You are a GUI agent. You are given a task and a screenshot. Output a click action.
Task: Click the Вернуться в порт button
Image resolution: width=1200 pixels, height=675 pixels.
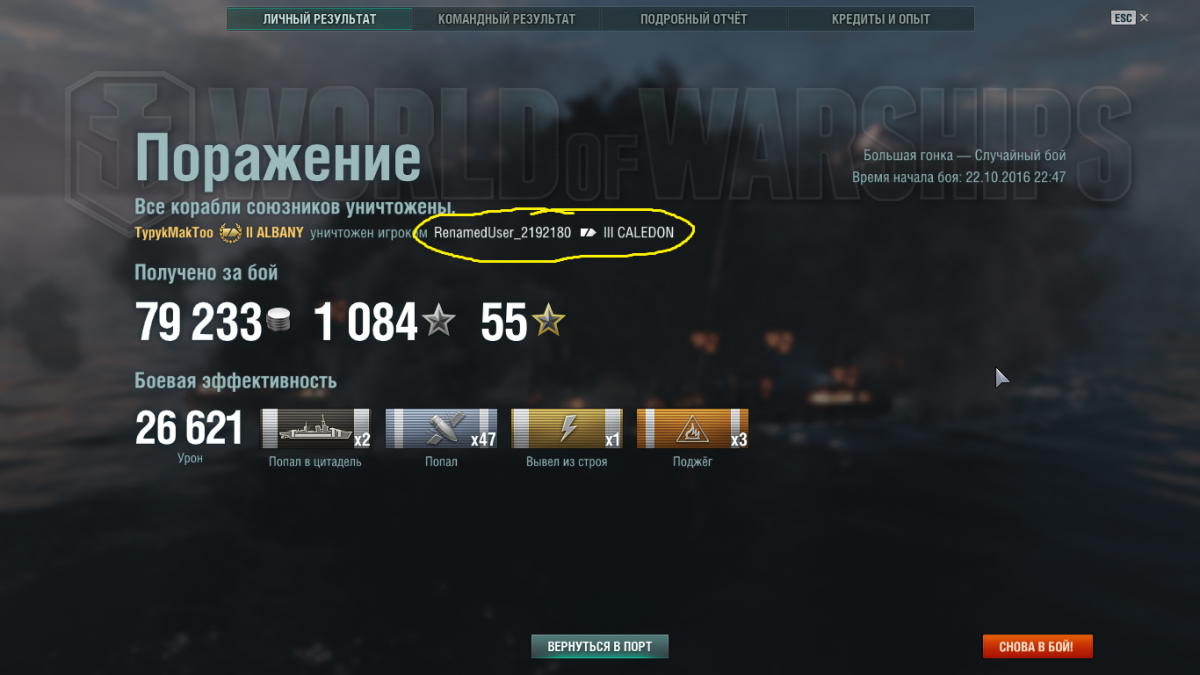pyautogui.click(x=599, y=646)
